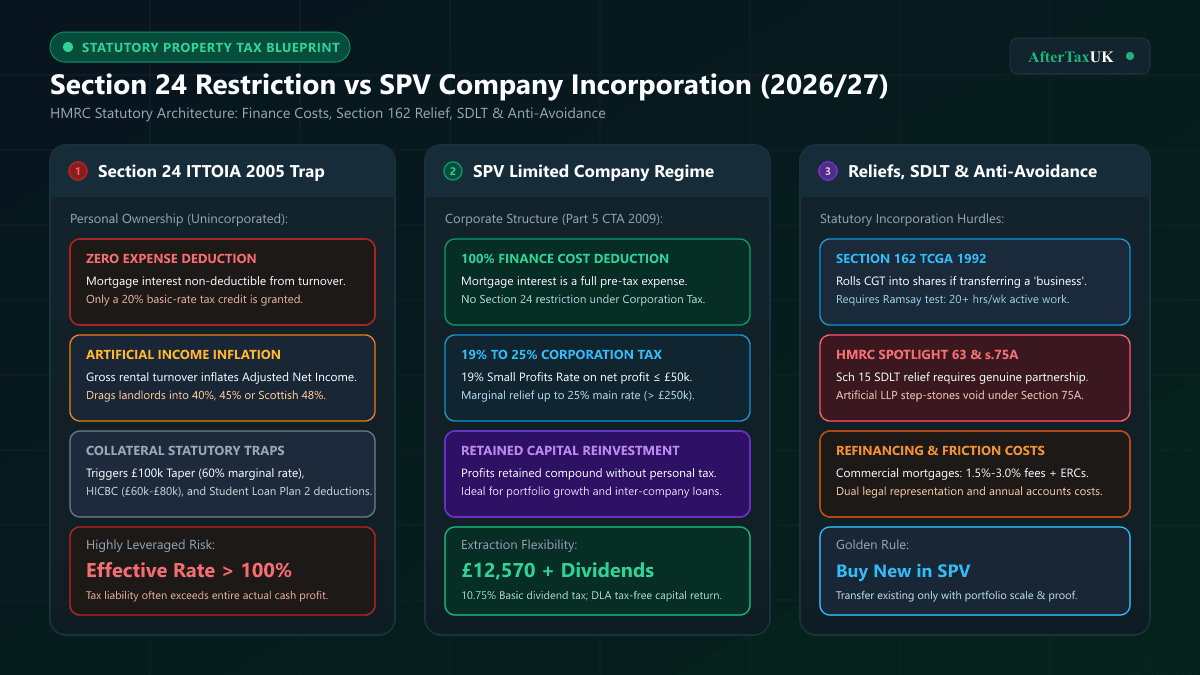1200x675 pixels.
Task: Click 'Marginal relief up to 25% main rate' line
Action: pyautogui.click(x=578, y=395)
